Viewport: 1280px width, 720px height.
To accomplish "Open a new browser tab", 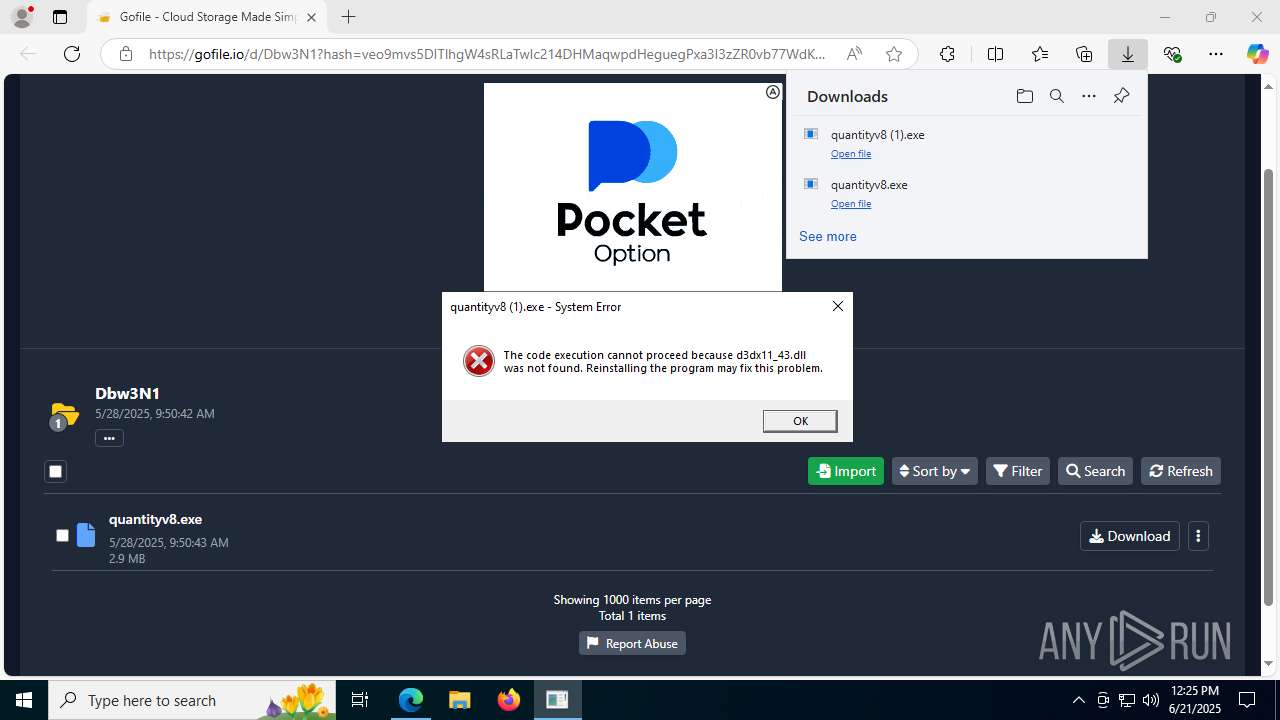I will click(348, 17).
